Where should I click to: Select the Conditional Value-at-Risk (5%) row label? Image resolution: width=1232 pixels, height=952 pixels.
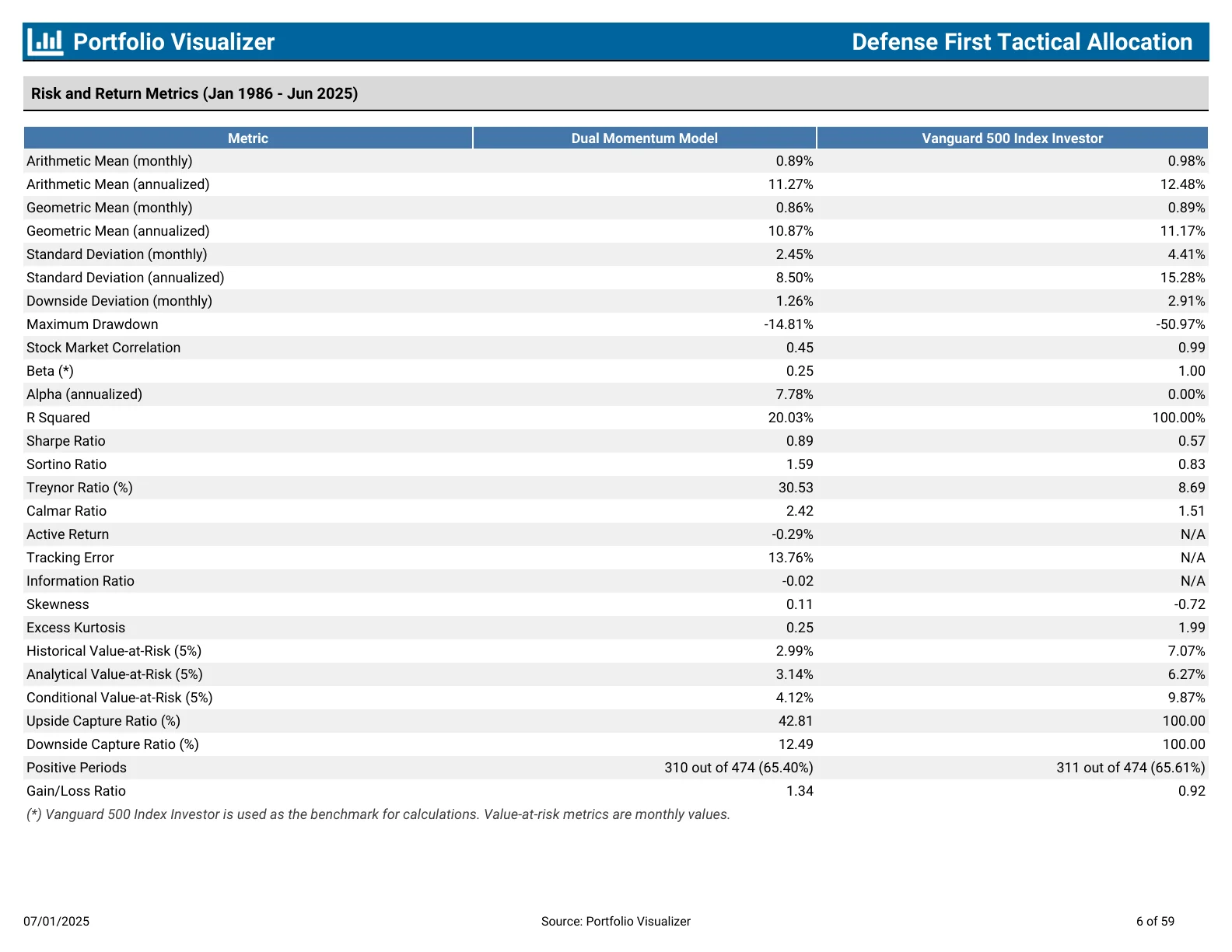[x=120, y=698]
